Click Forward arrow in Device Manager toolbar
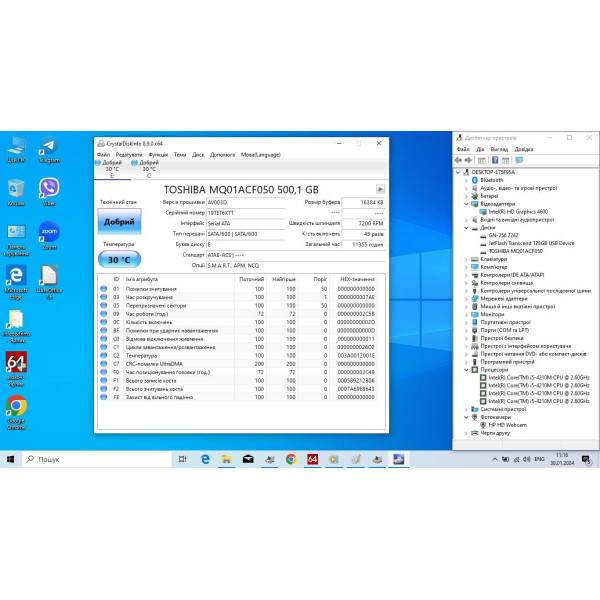Viewport: 600px width, 600px height. [x=468, y=160]
